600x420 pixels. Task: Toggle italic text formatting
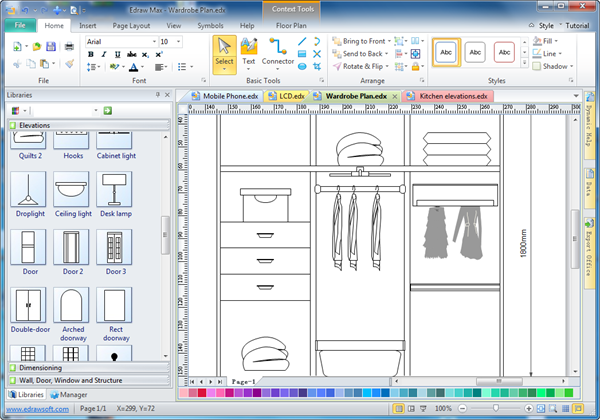[103, 55]
